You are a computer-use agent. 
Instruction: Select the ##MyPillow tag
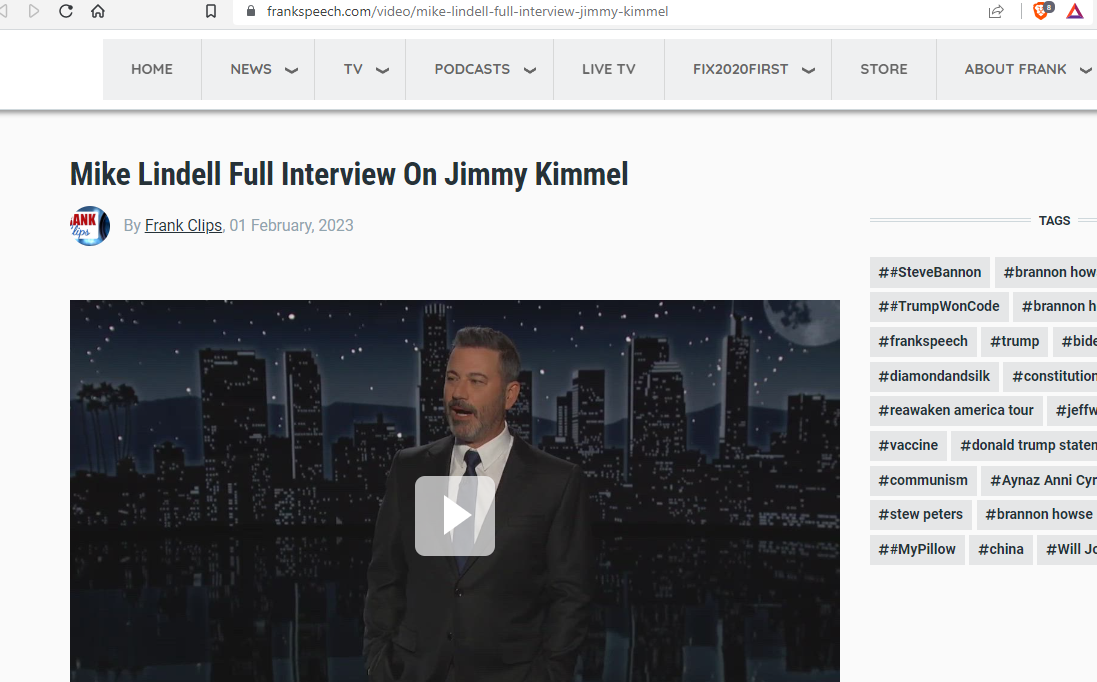917,550
